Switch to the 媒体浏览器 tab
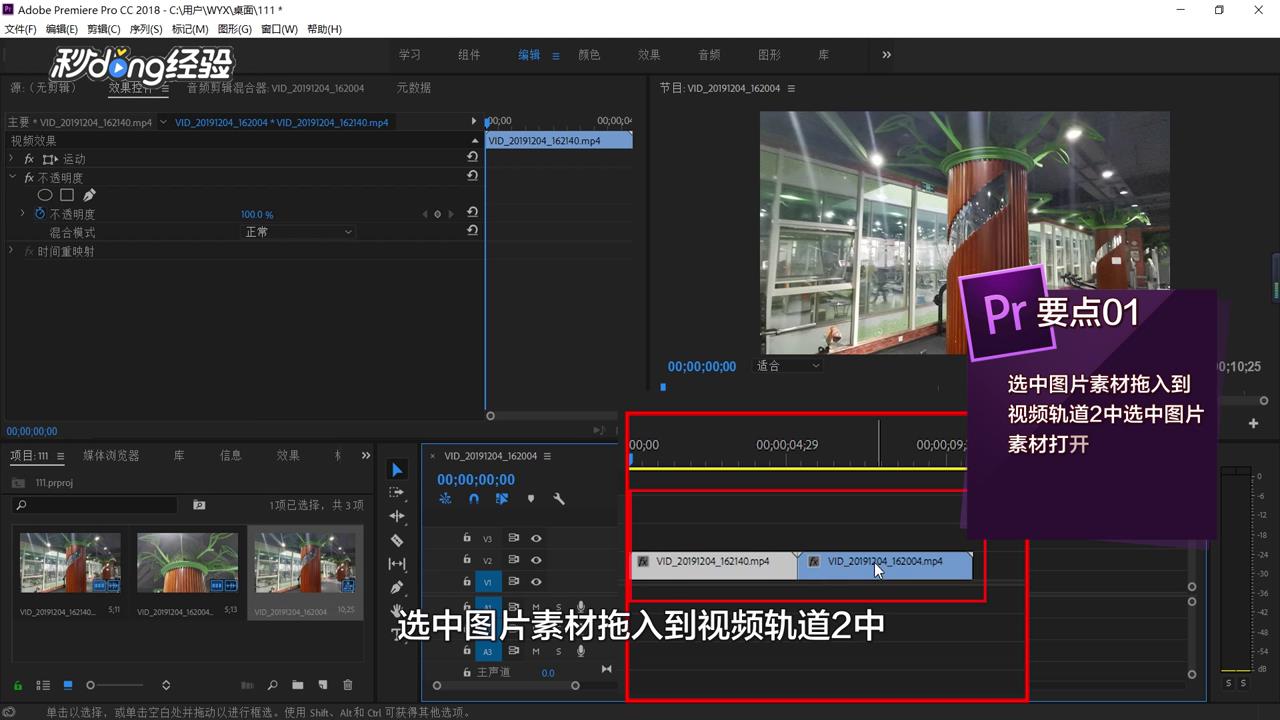This screenshot has width=1280, height=720. (x=111, y=455)
